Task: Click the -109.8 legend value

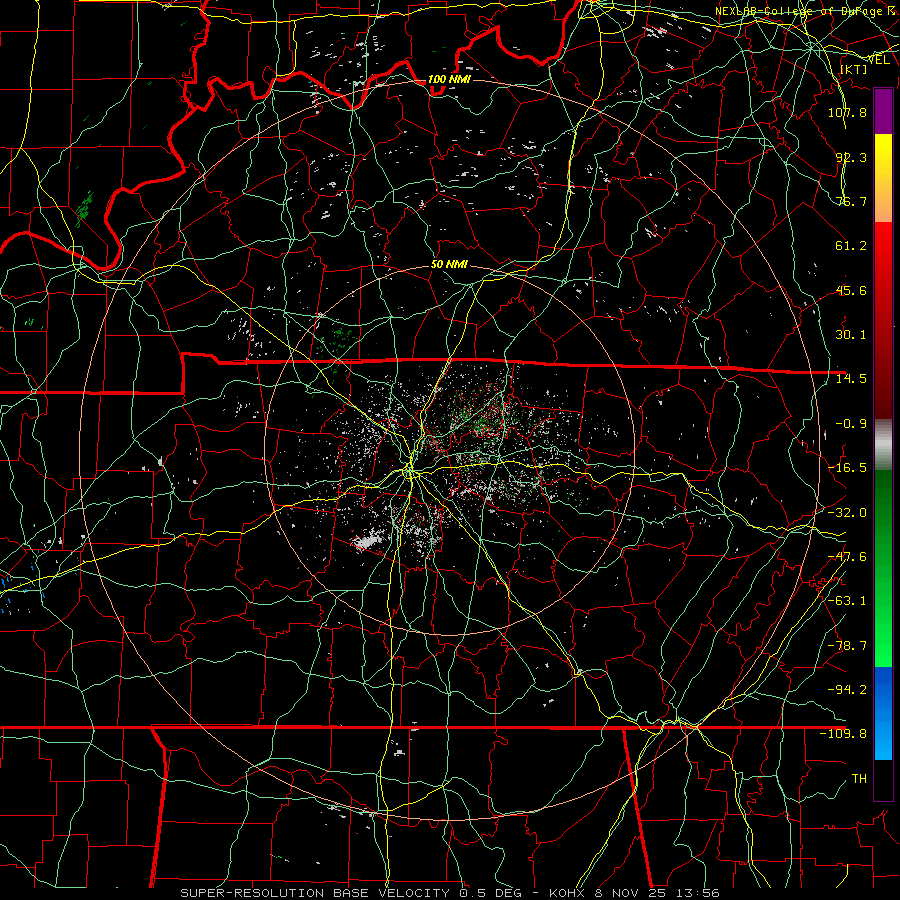Action: (x=843, y=734)
